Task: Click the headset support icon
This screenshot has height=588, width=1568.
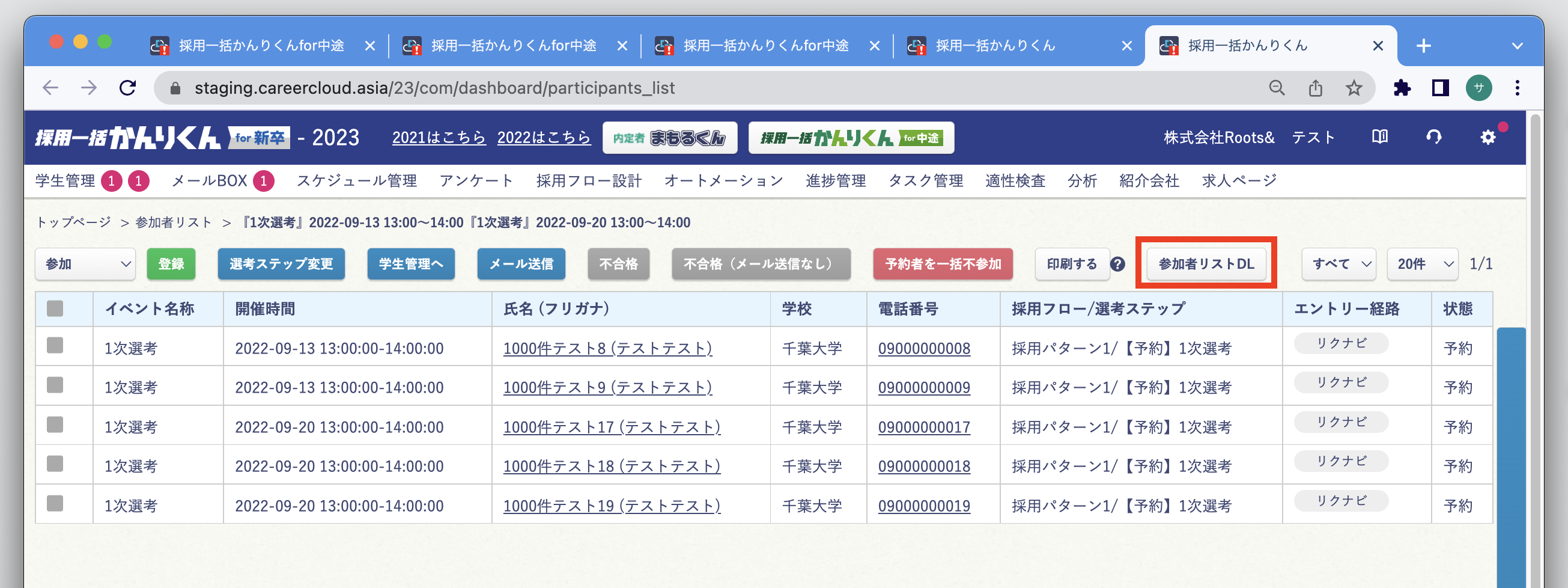Action: coord(1434,137)
